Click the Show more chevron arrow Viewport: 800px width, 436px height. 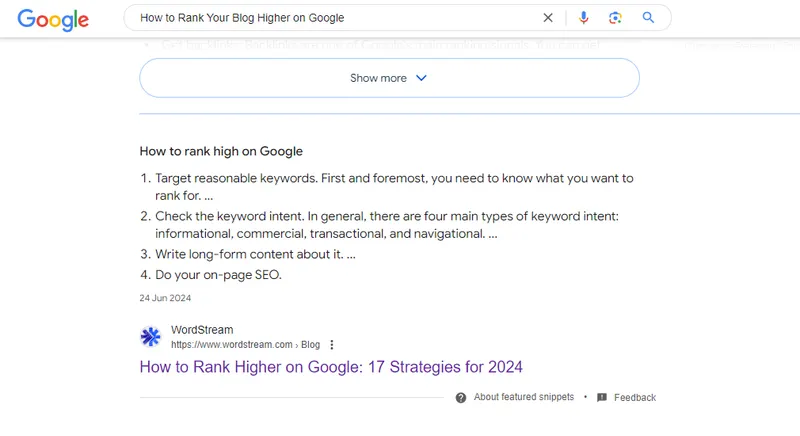(x=421, y=78)
